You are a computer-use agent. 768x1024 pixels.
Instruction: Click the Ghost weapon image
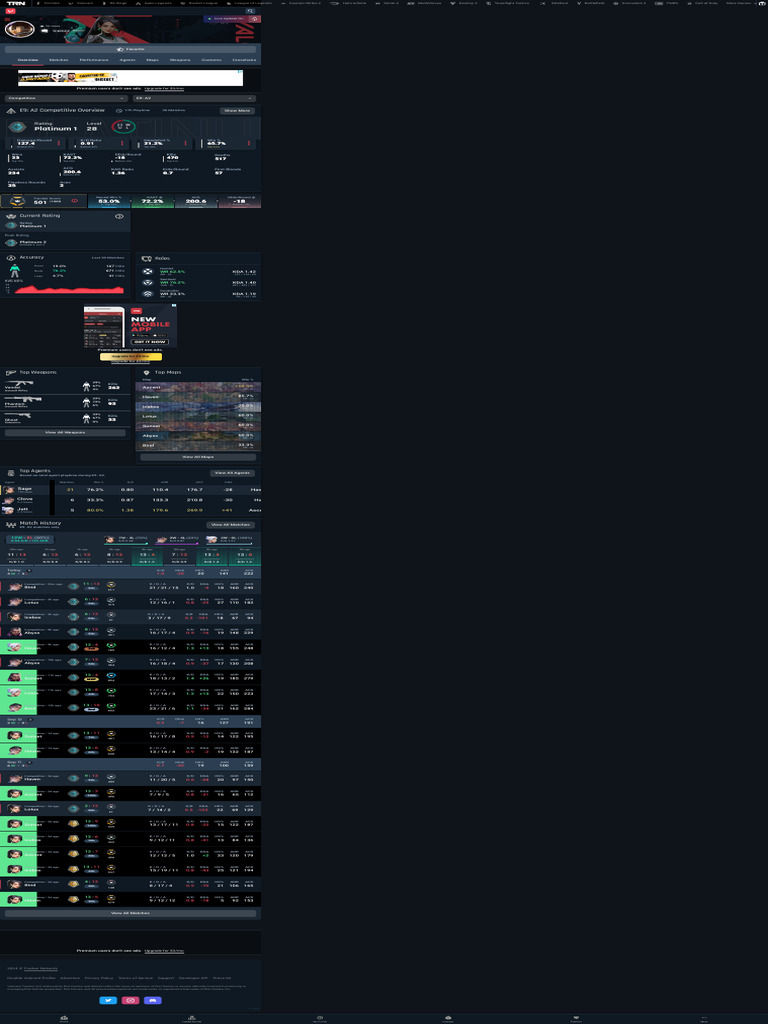(x=18, y=415)
